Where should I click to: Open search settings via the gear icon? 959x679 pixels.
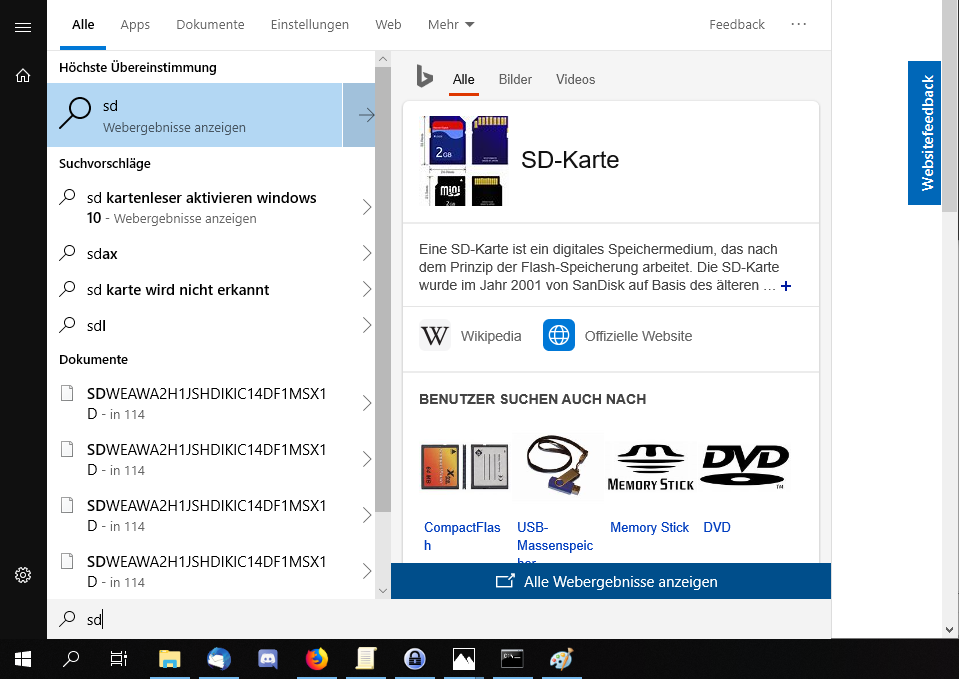23,575
